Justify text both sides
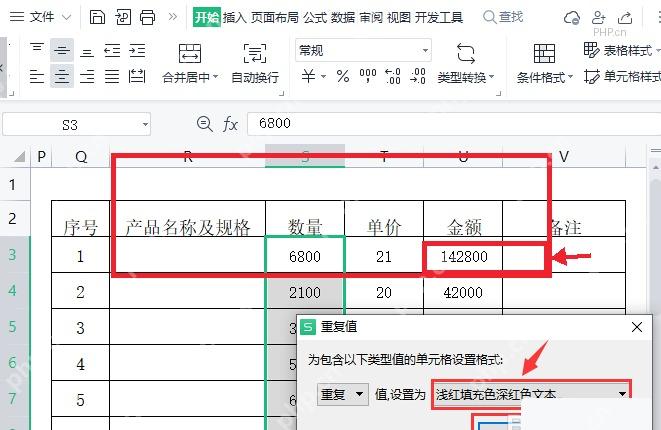The height and width of the screenshot is (430, 661). pos(112,76)
